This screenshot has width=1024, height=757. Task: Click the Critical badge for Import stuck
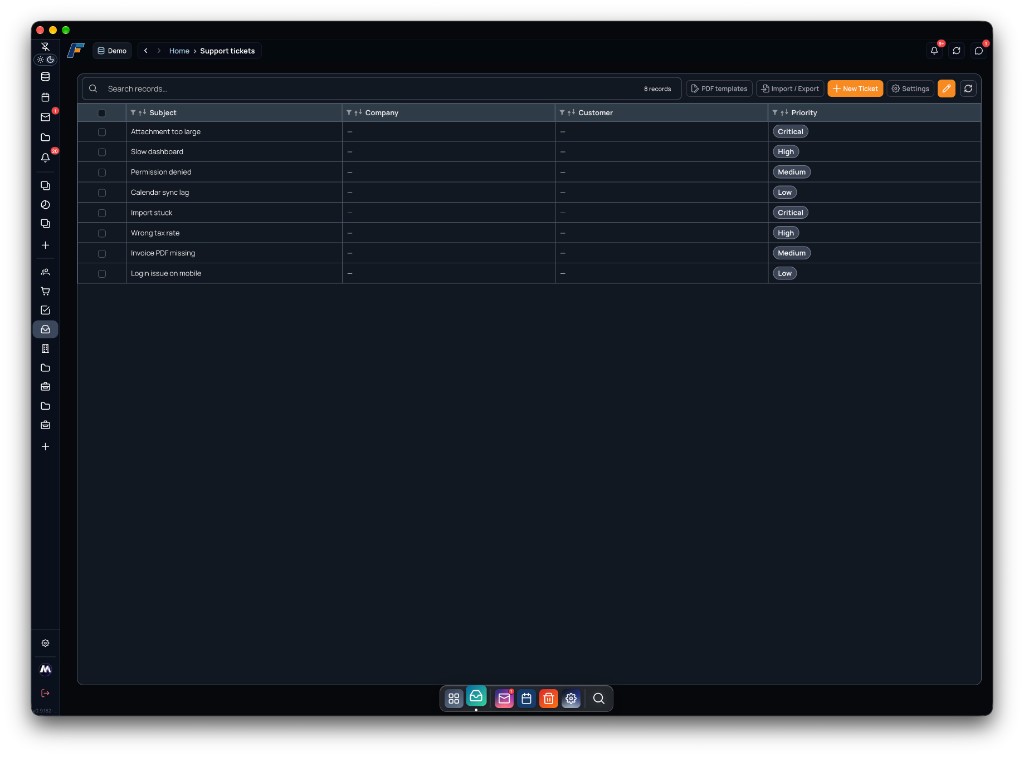point(790,212)
